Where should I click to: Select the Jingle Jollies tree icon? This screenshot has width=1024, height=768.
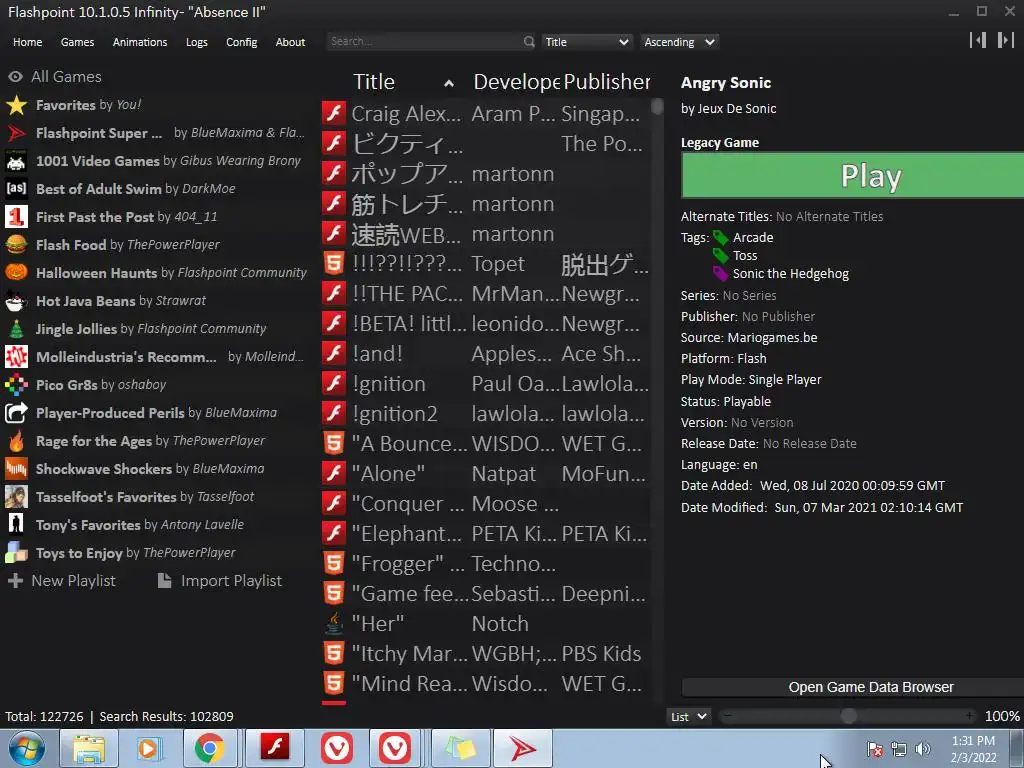point(16,329)
